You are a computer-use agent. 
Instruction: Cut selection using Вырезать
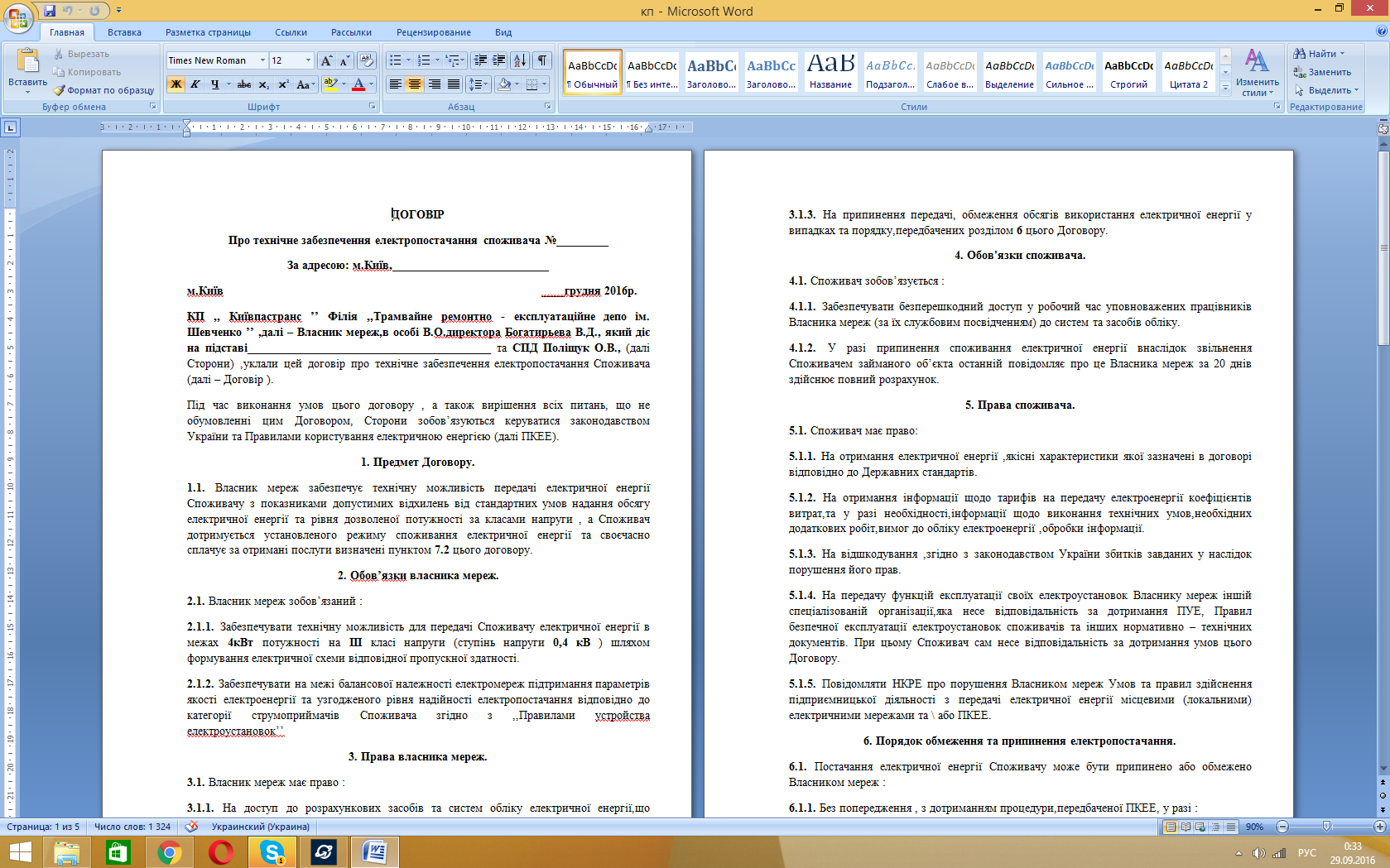pyautogui.click(x=81, y=54)
